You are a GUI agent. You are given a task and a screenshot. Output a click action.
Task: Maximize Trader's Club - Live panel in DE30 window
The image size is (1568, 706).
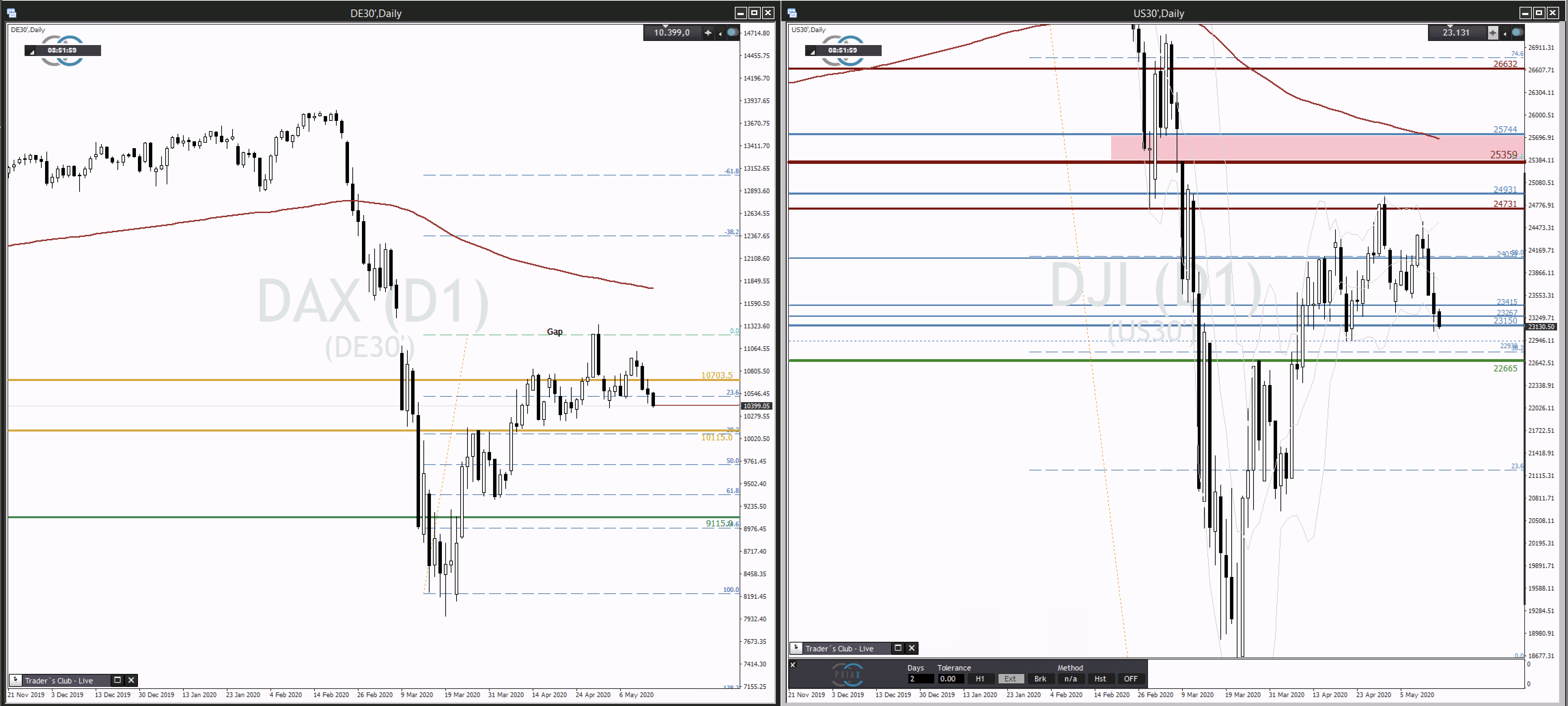117,680
